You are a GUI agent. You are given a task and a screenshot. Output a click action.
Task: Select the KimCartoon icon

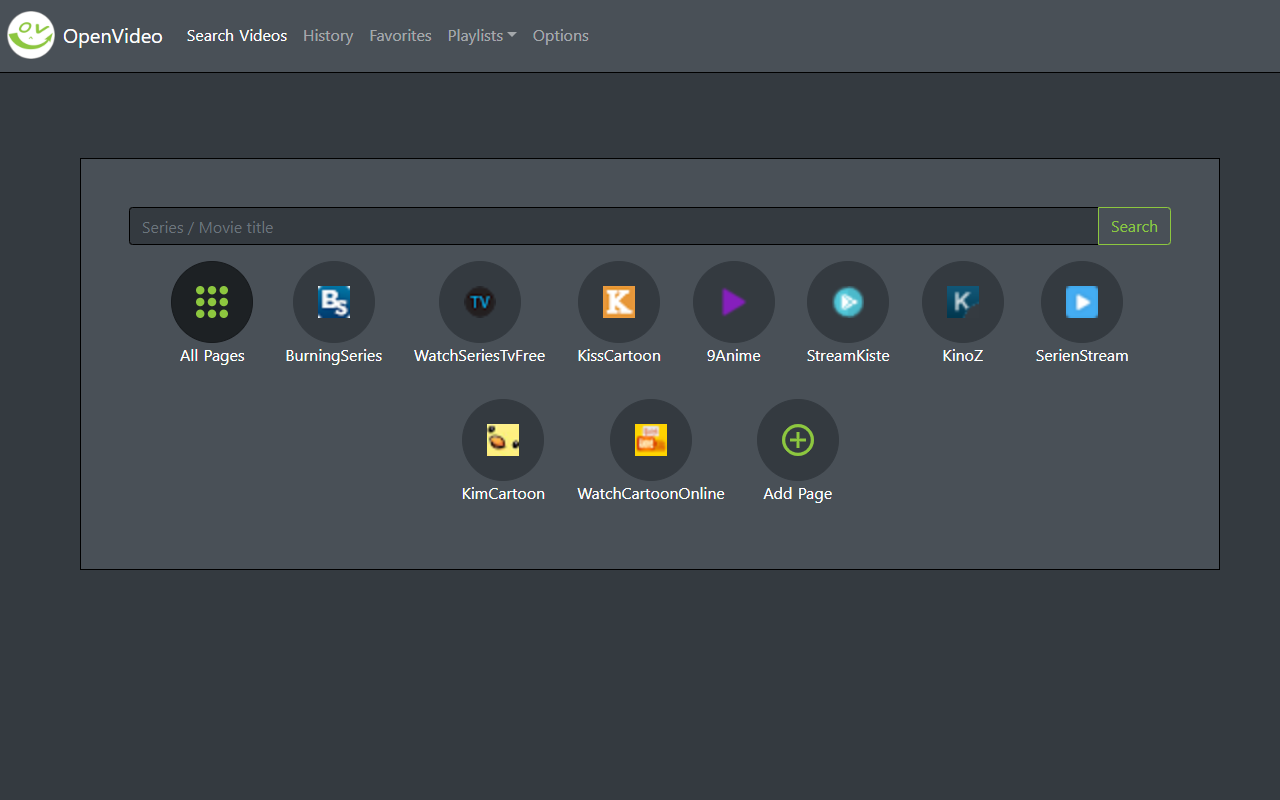(x=503, y=440)
